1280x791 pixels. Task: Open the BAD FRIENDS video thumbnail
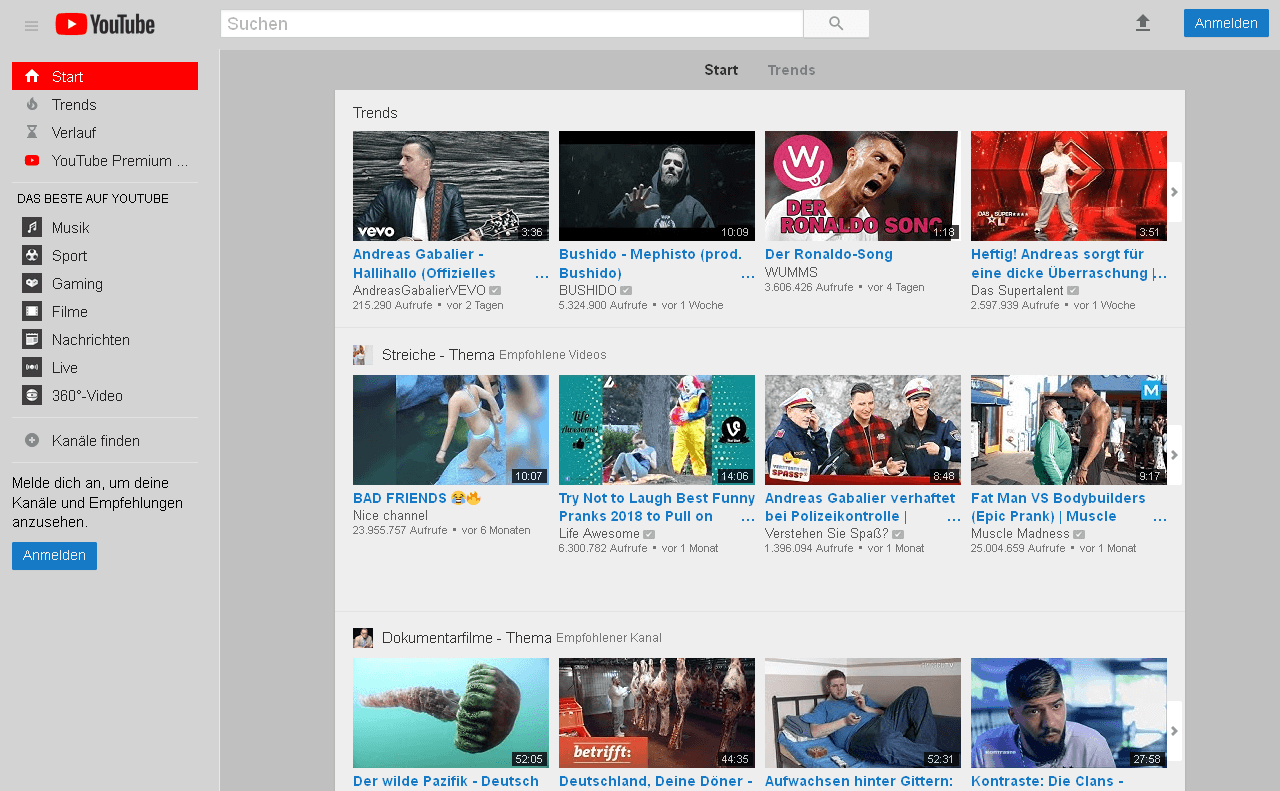(451, 430)
